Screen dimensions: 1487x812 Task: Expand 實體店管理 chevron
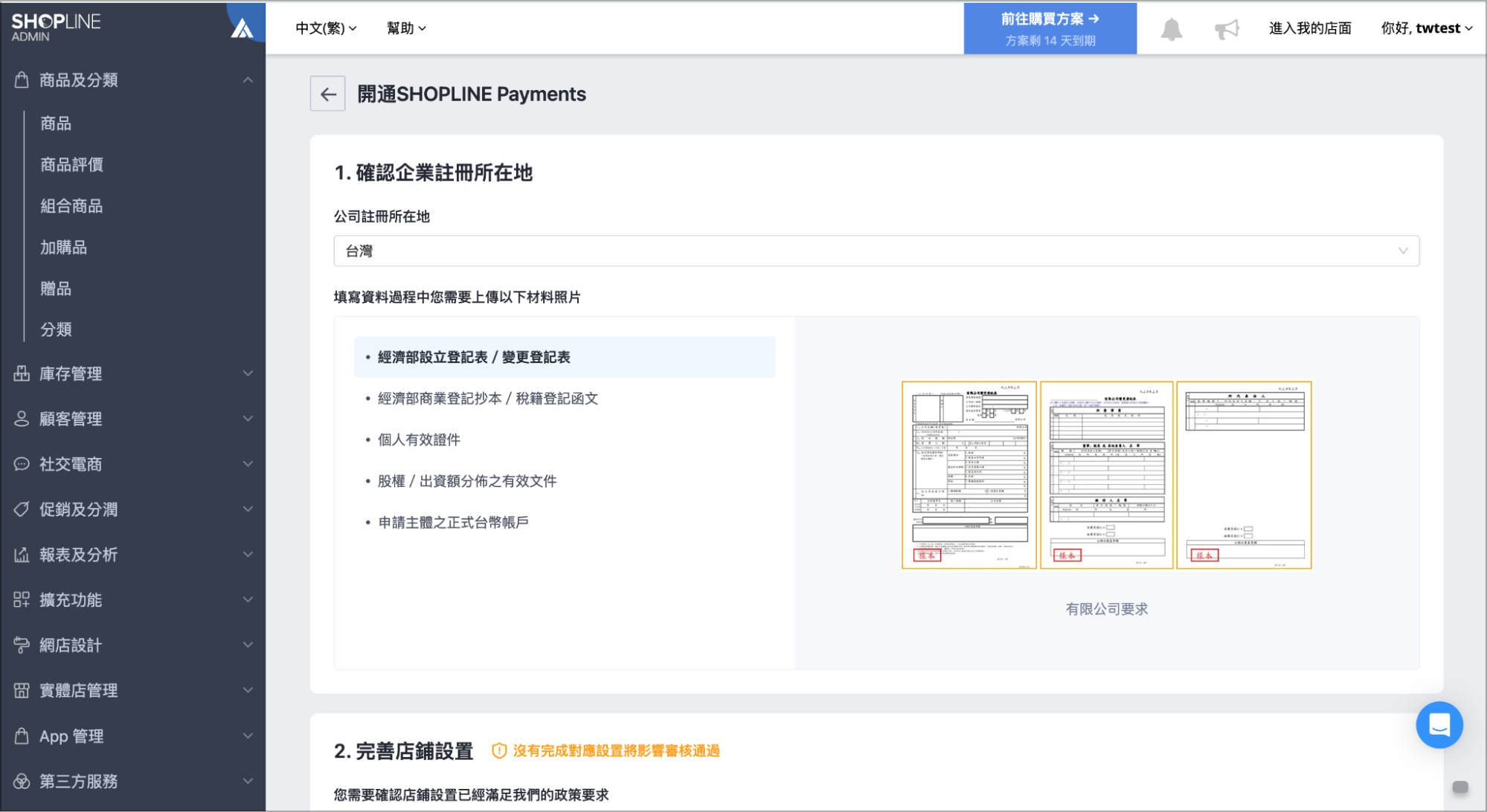point(248,690)
